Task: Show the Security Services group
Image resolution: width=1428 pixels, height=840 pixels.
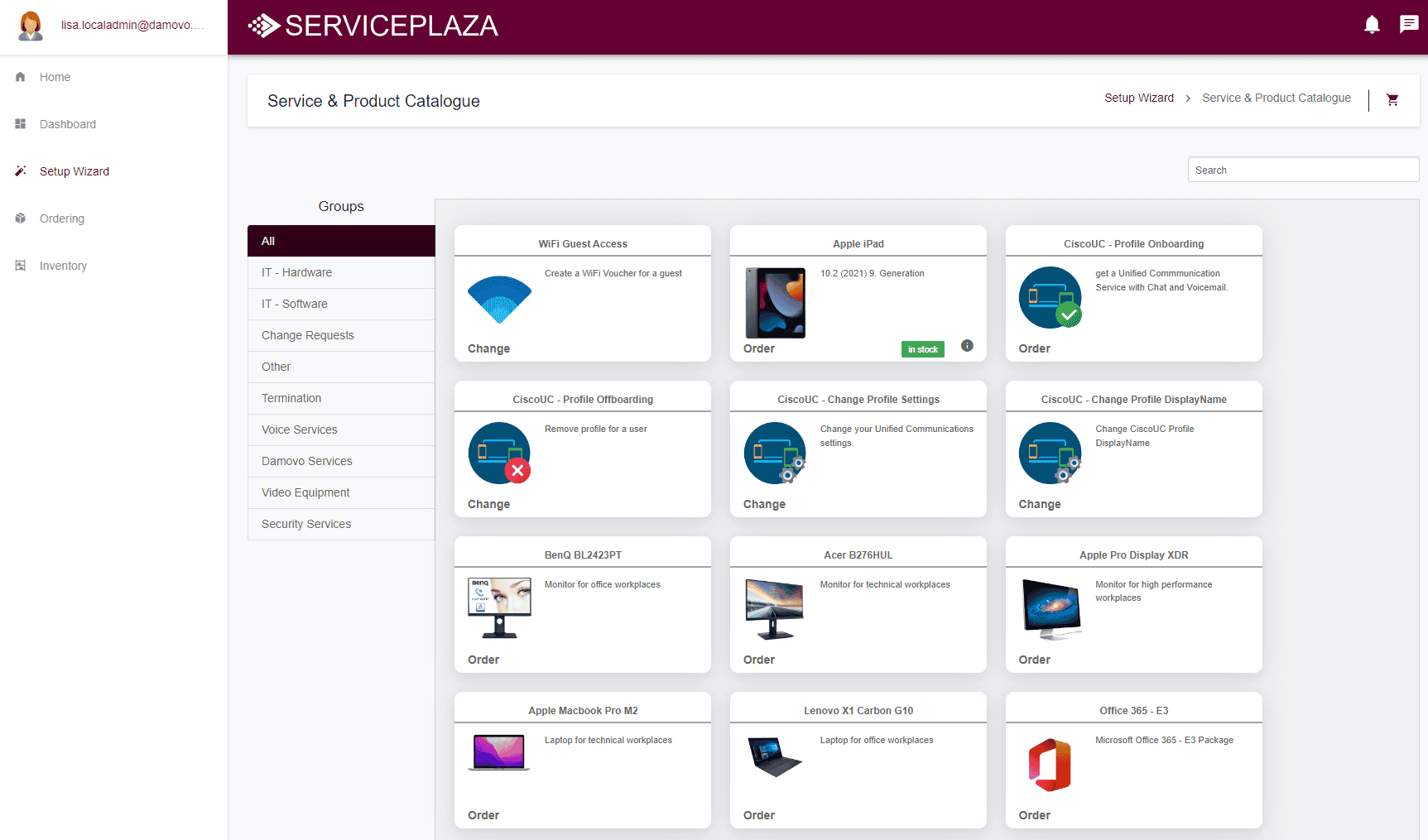Action: click(305, 524)
